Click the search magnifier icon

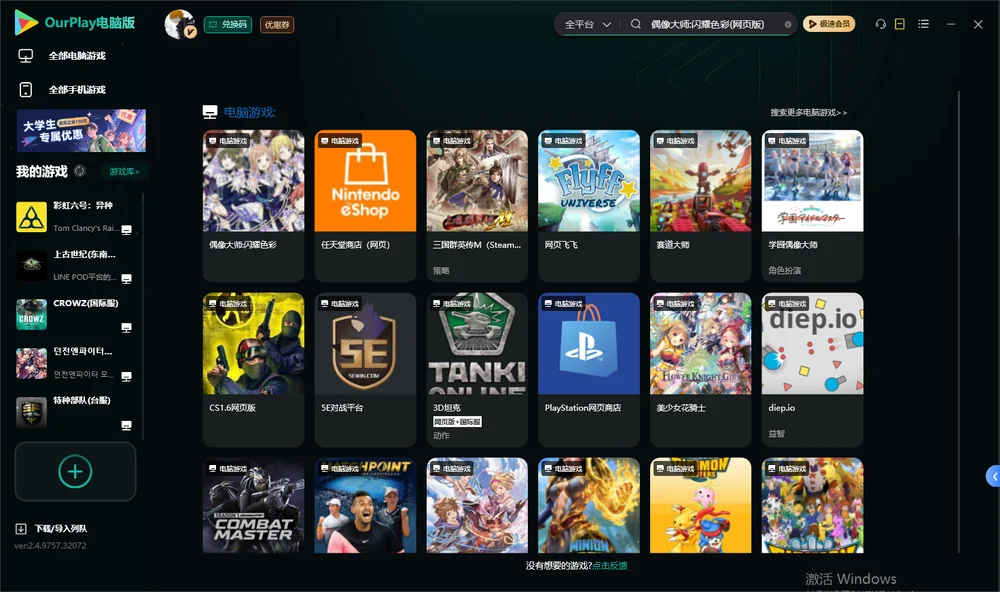tap(636, 24)
